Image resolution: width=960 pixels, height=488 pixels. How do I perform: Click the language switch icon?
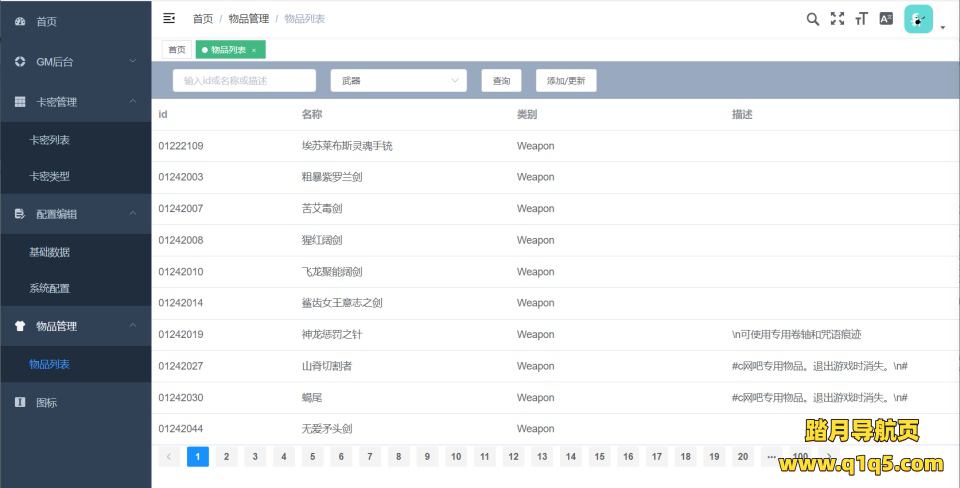click(x=886, y=18)
